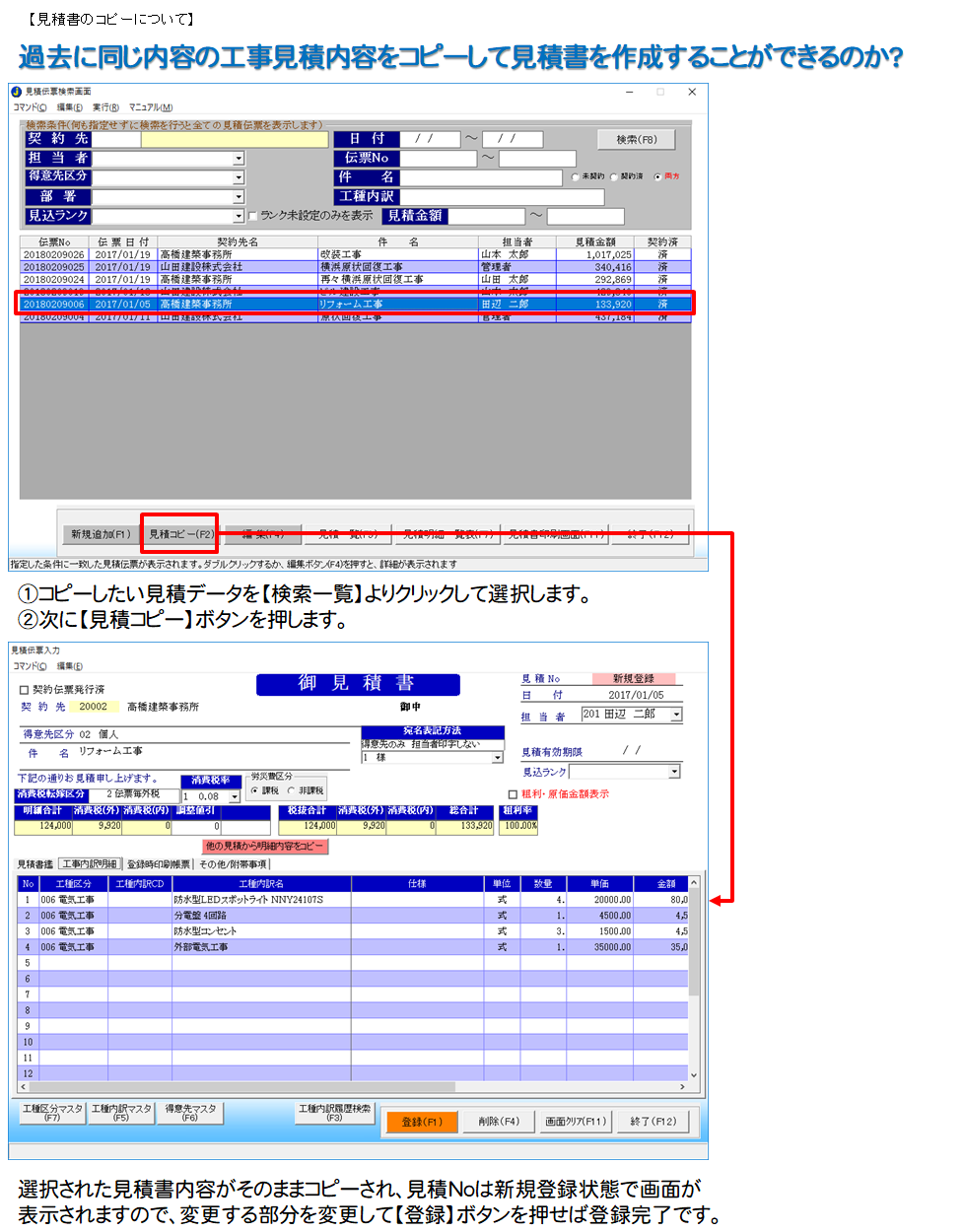The image size is (963, 1232).
Task: Check the 契約伝票発行済 checkbox
Action: tap(25, 690)
